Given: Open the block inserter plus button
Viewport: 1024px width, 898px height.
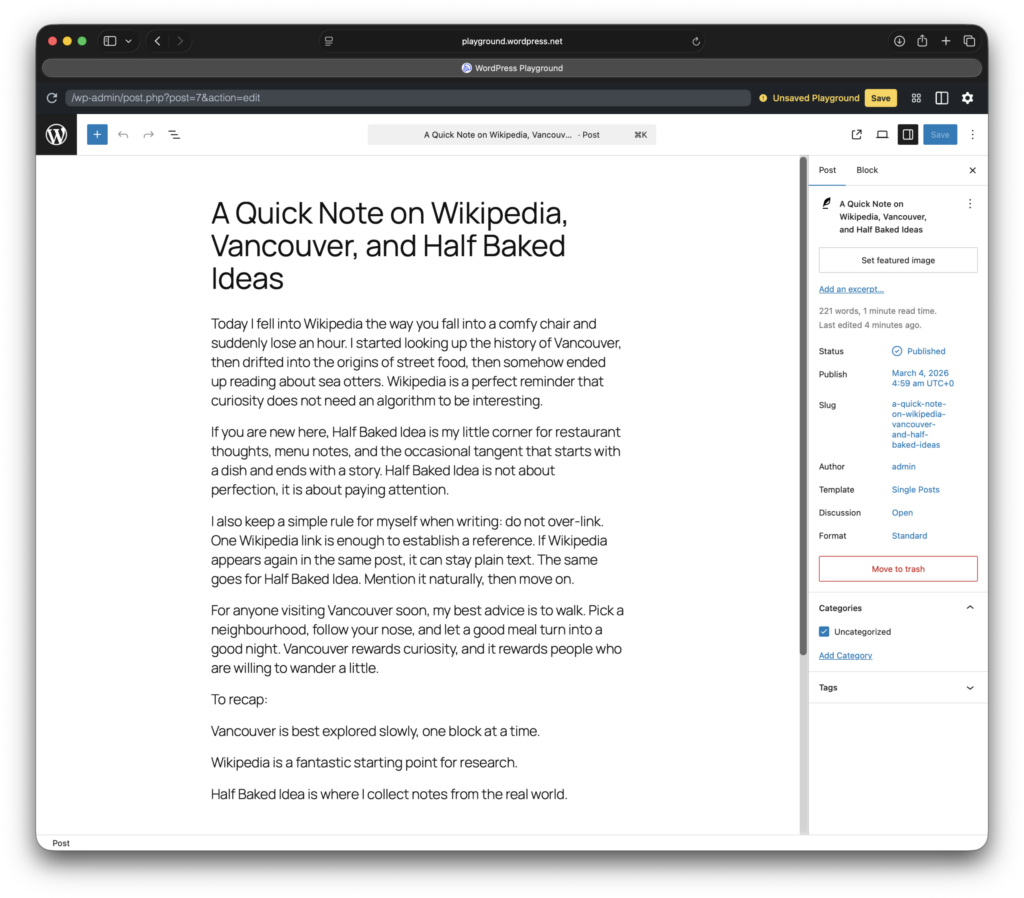Looking at the screenshot, I should click(x=97, y=135).
